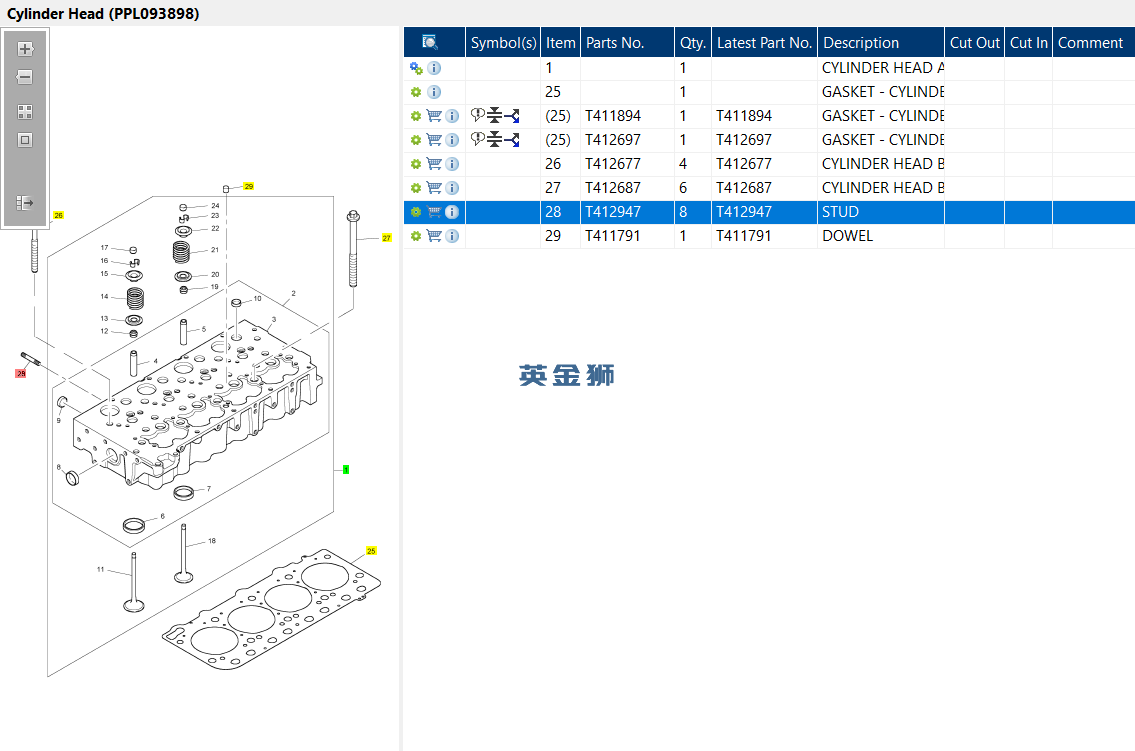Zoom out of the parts diagram

(25, 77)
